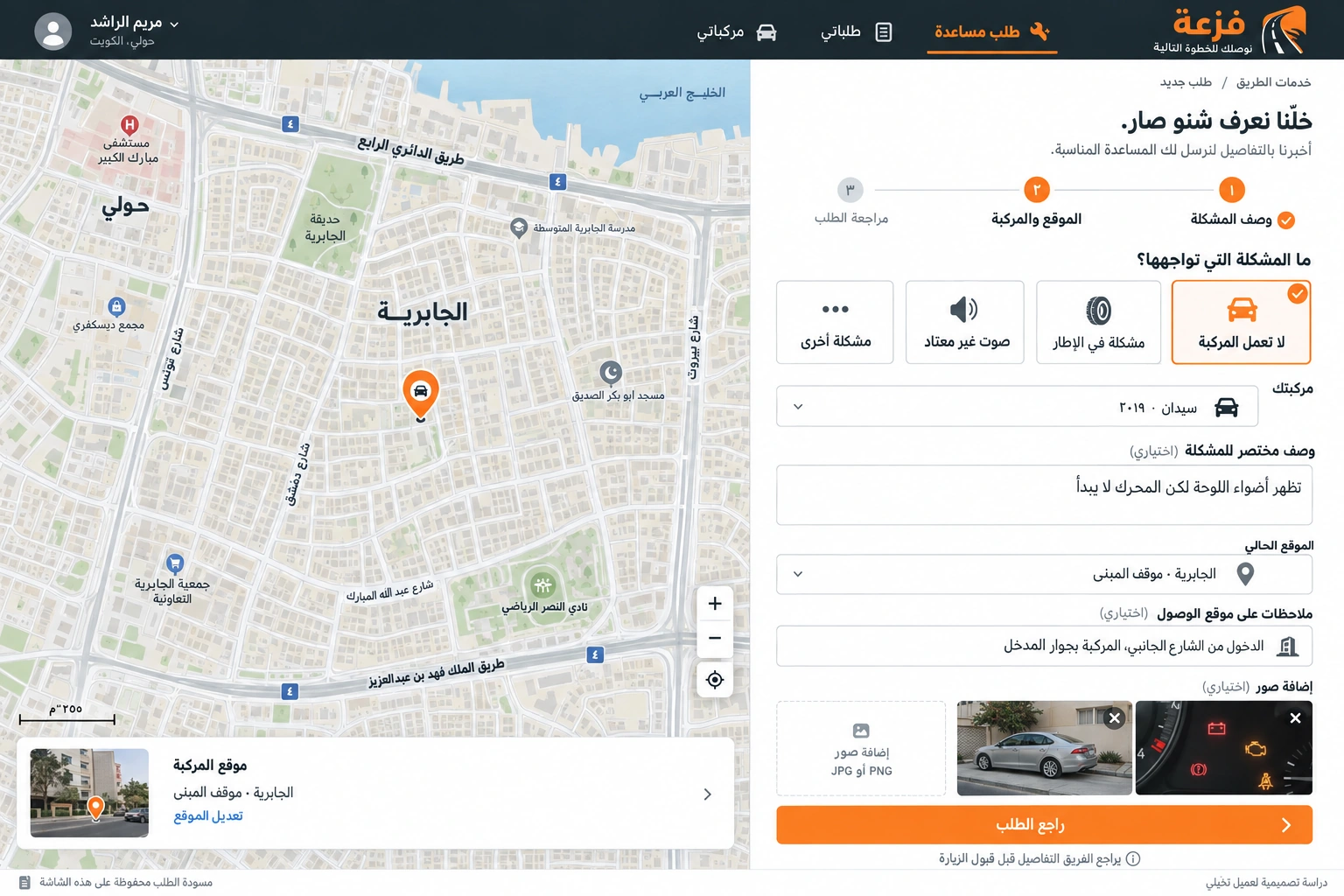Viewport: 1344px width, 896px height.
Task: Remove the silver sedan photo
Action: coord(1114,718)
